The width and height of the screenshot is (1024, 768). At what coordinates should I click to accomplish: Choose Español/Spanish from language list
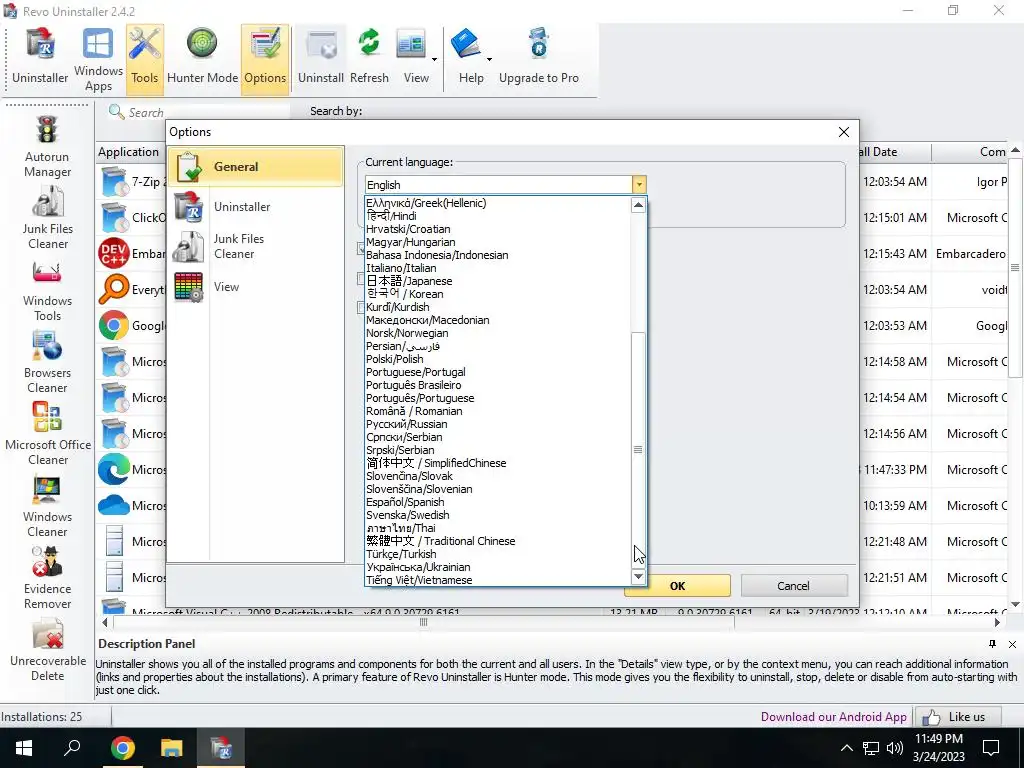pyautogui.click(x=405, y=502)
